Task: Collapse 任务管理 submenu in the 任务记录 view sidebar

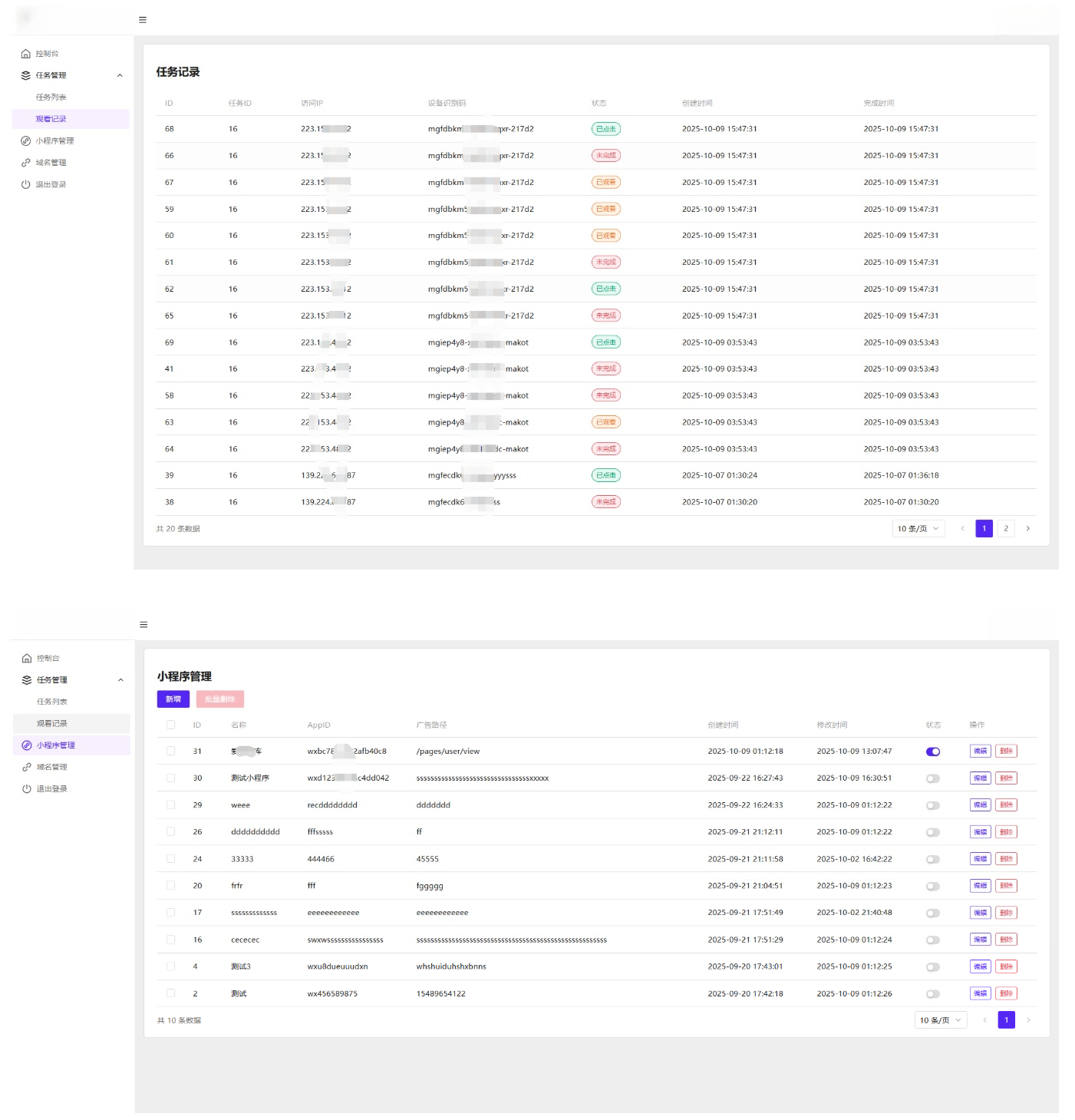Action: click(x=120, y=75)
